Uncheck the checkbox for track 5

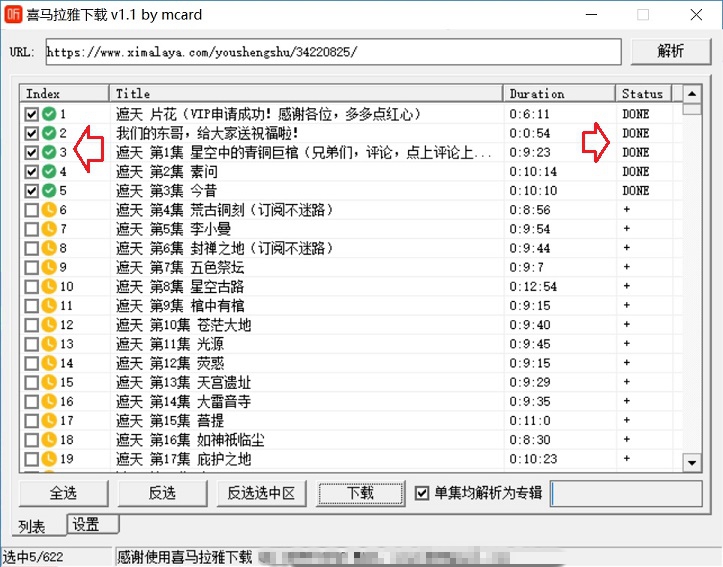(31, 191)
